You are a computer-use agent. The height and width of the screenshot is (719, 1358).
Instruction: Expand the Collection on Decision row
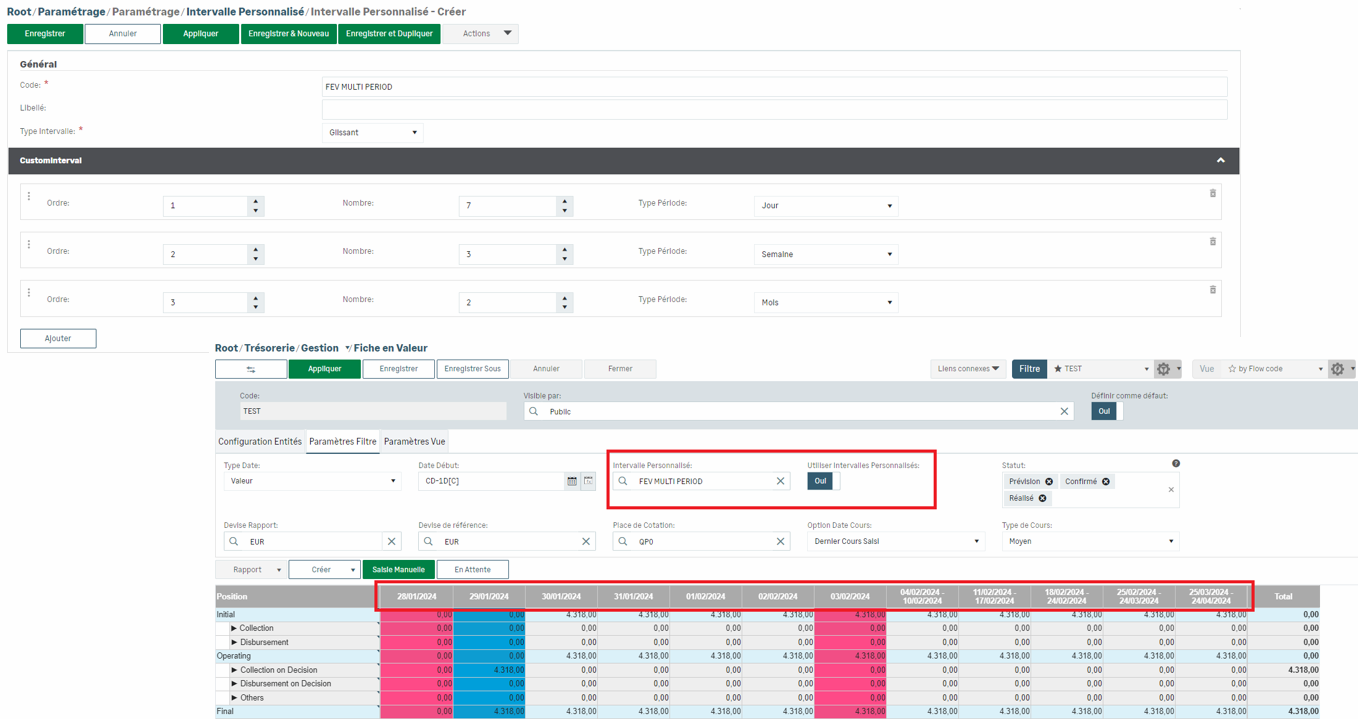(x=234, y=670)
